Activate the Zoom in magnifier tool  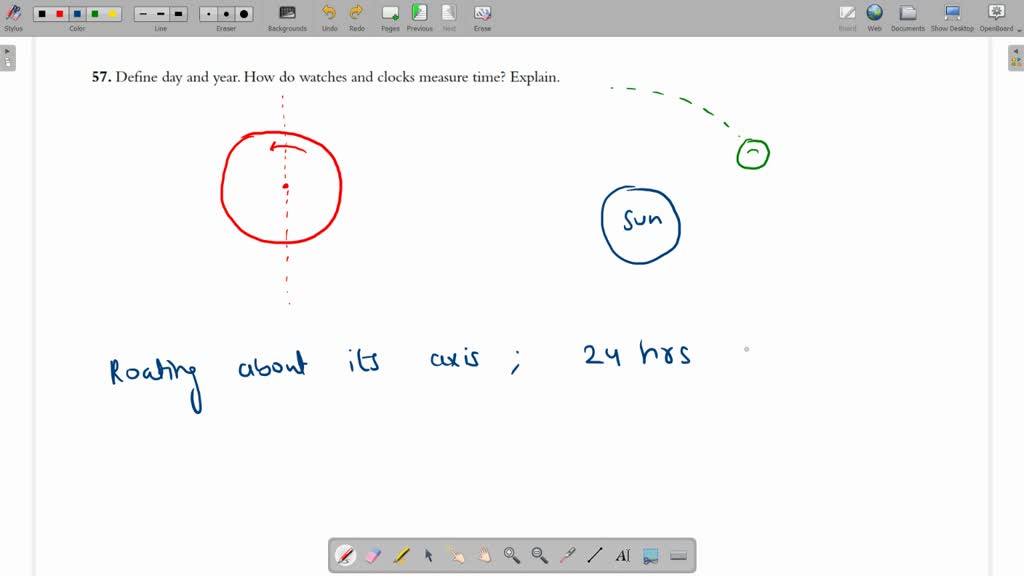511,555
